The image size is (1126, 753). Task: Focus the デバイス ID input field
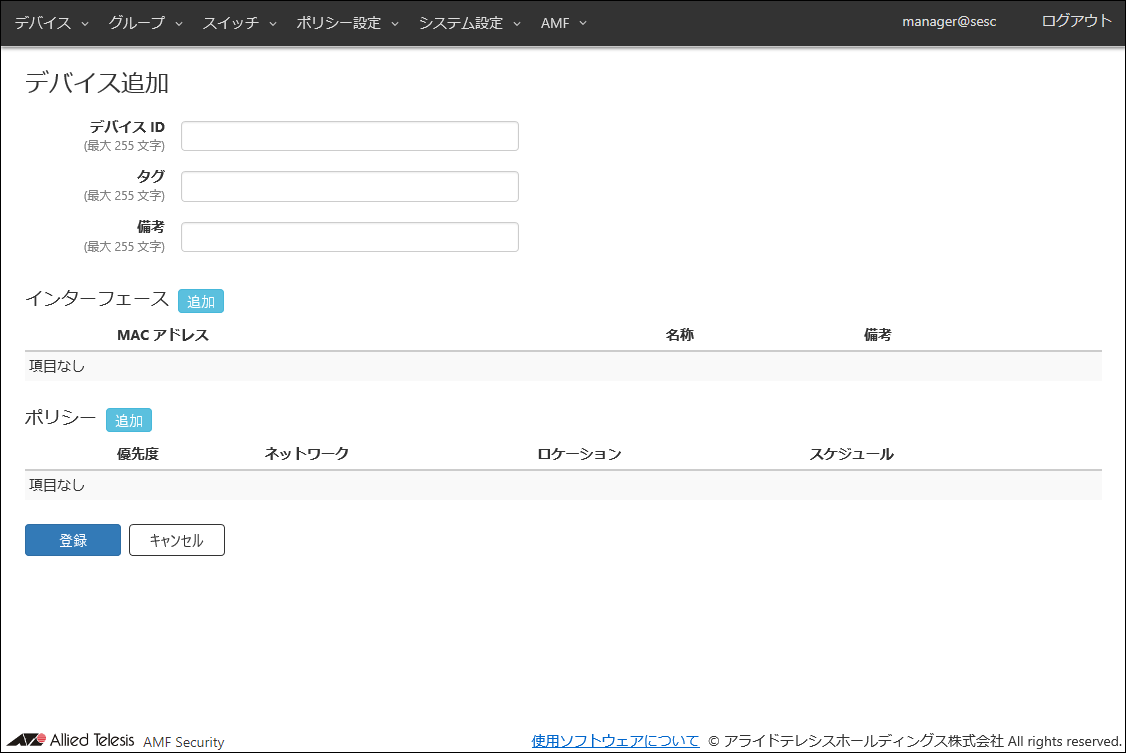point(350,136)
